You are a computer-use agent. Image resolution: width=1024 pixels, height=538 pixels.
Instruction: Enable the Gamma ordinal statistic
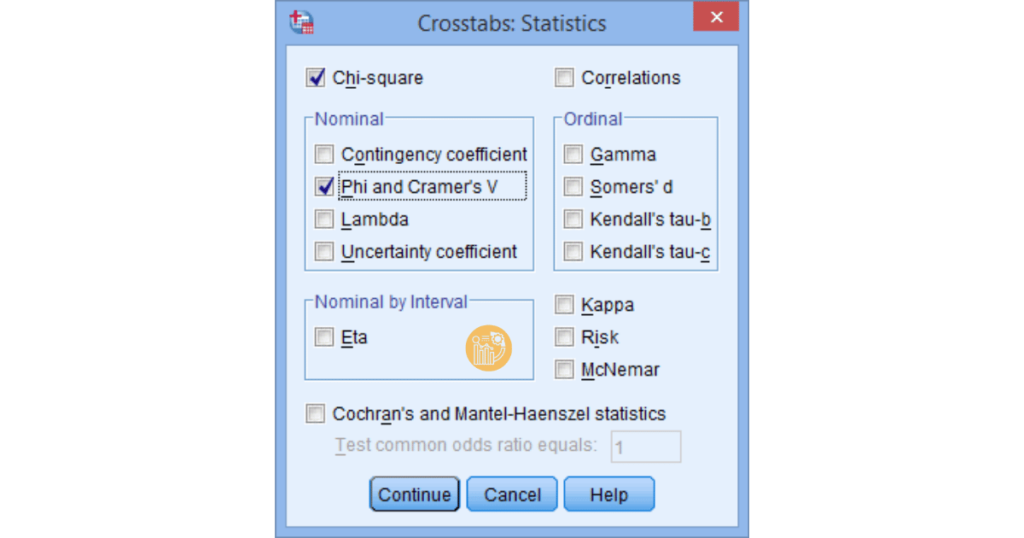pyautogui.click(x=573, y=154)
